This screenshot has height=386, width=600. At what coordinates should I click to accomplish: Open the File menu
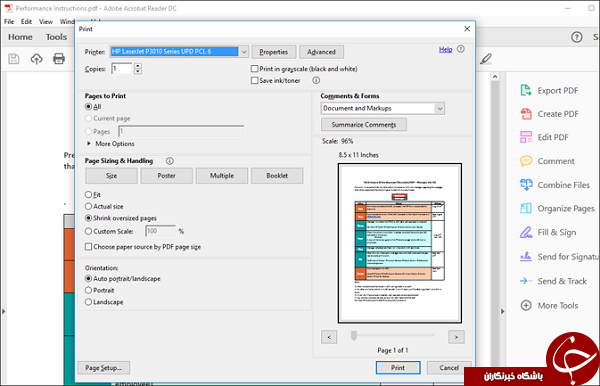pyautogui.click(x=9, y=22)
